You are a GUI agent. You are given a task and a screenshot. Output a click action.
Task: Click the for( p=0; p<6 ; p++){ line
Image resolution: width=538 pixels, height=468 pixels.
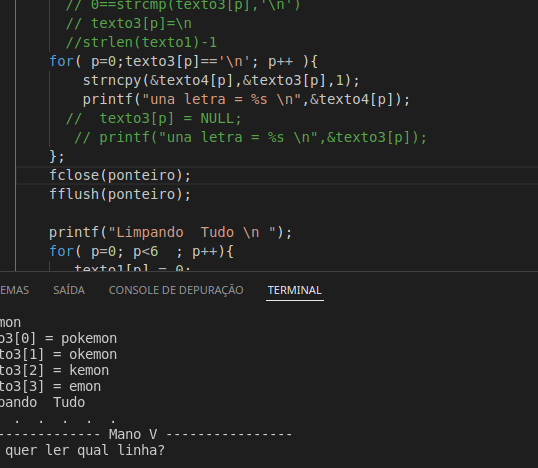click(x=141, y=251)
